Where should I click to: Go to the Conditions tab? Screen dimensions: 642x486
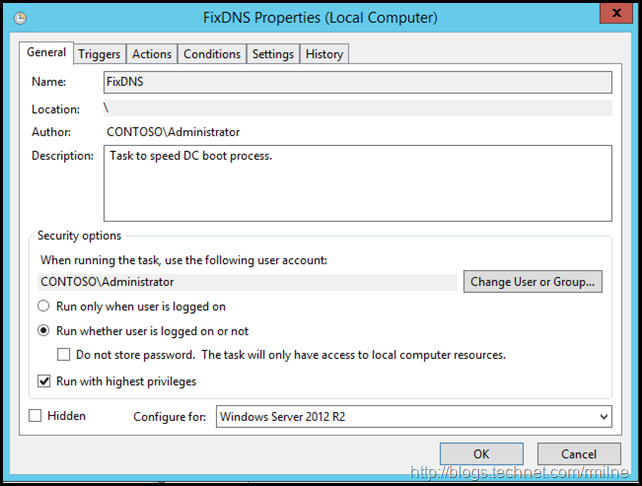212,54
